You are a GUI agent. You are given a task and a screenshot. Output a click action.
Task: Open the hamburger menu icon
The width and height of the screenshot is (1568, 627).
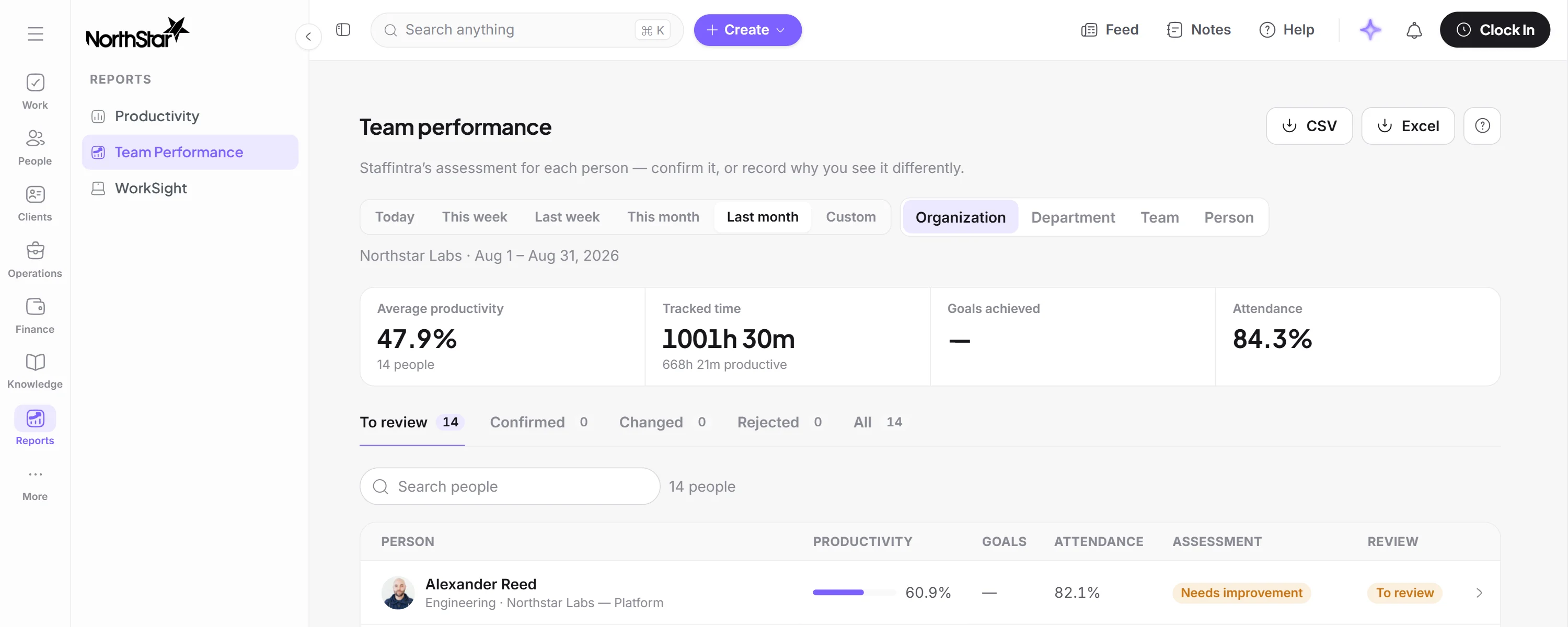pos(36,34)
